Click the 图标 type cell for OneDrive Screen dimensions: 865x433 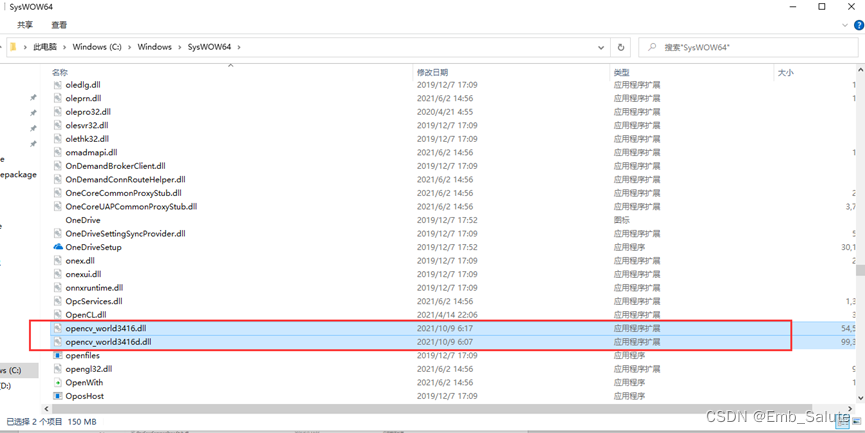[621, 220]
